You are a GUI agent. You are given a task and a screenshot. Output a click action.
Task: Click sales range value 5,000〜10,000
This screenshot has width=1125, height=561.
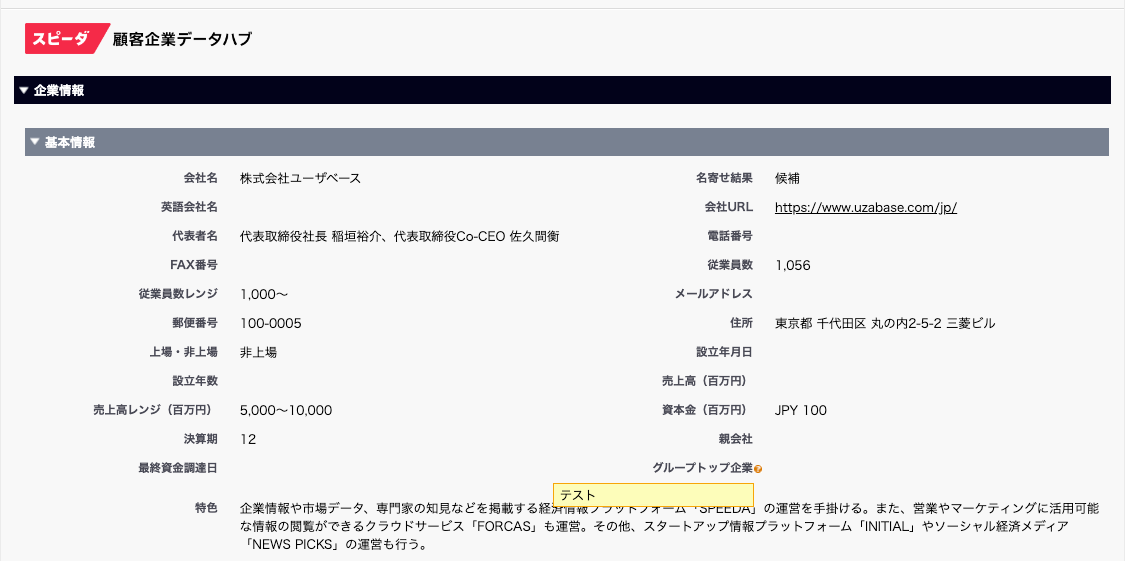coord(286,411)
